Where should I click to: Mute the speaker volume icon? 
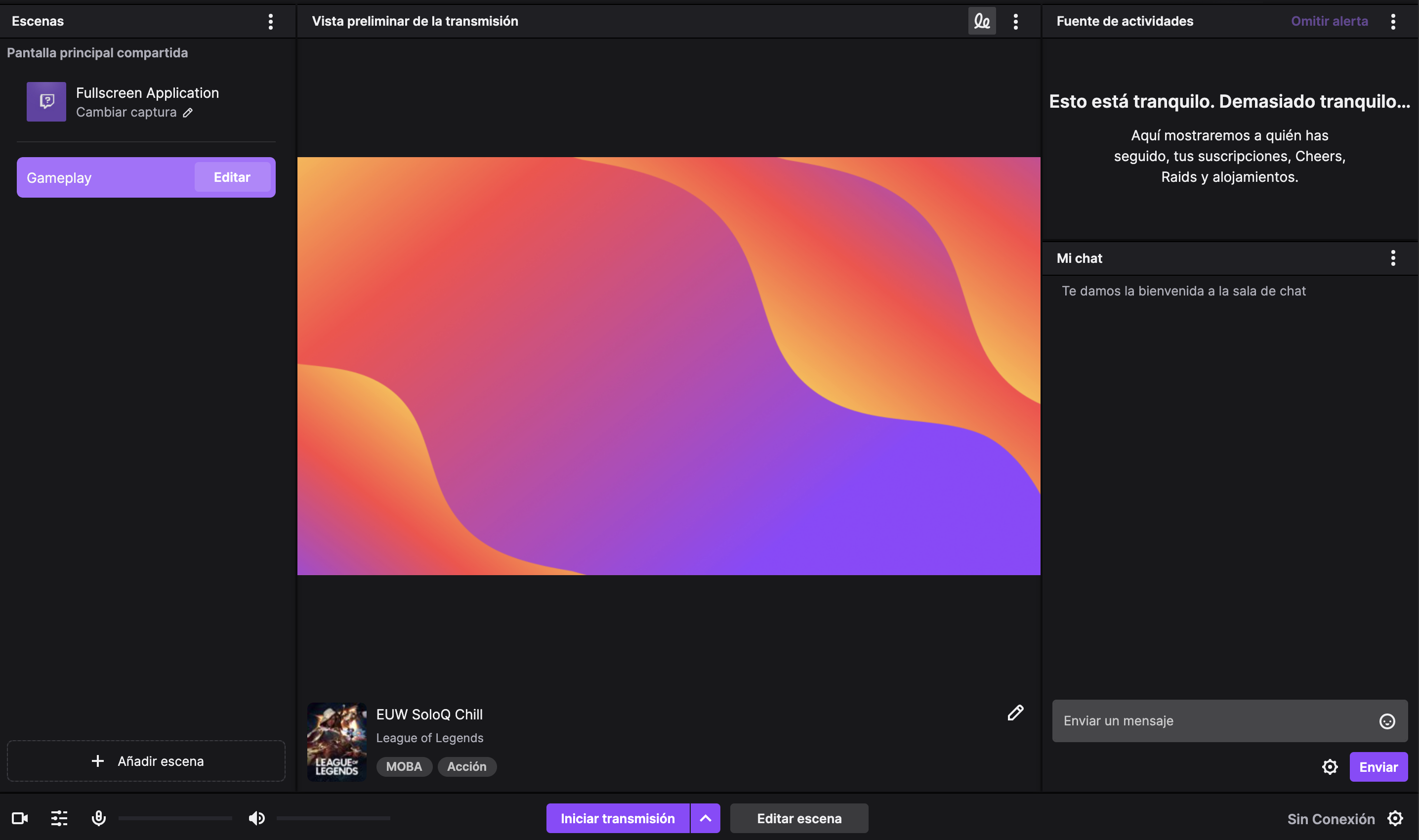[256, 818]
